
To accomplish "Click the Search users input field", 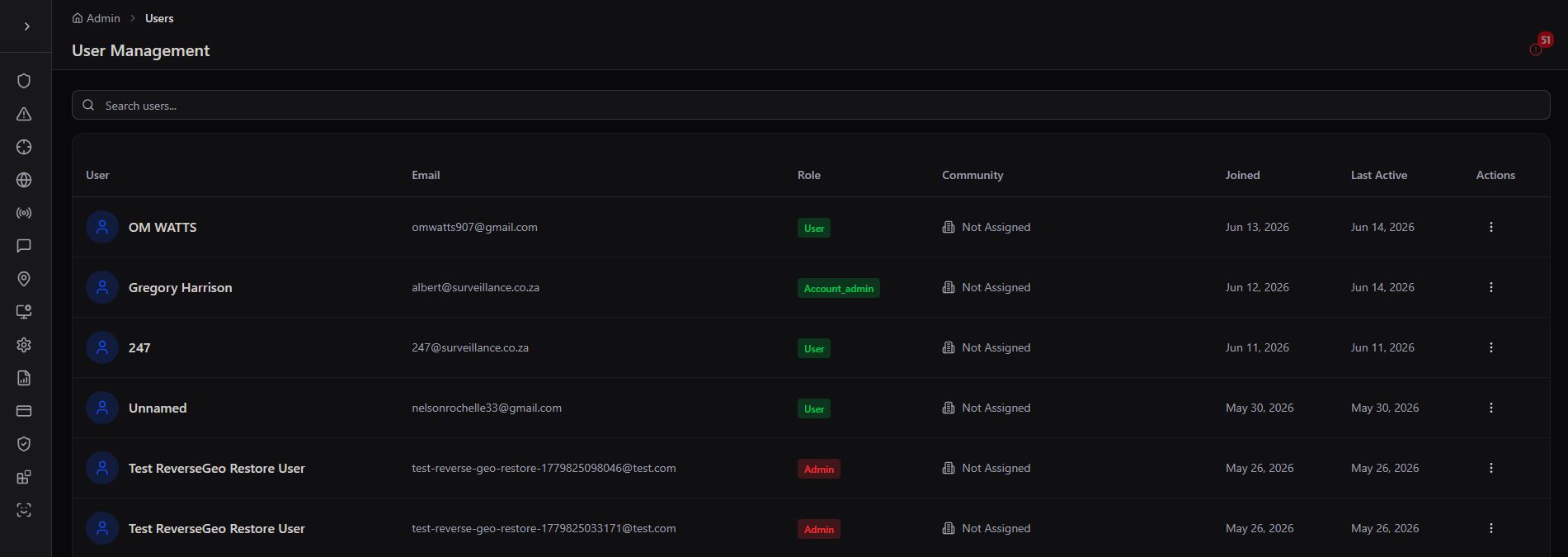I will pyautogui.click(x=811, y=105).
